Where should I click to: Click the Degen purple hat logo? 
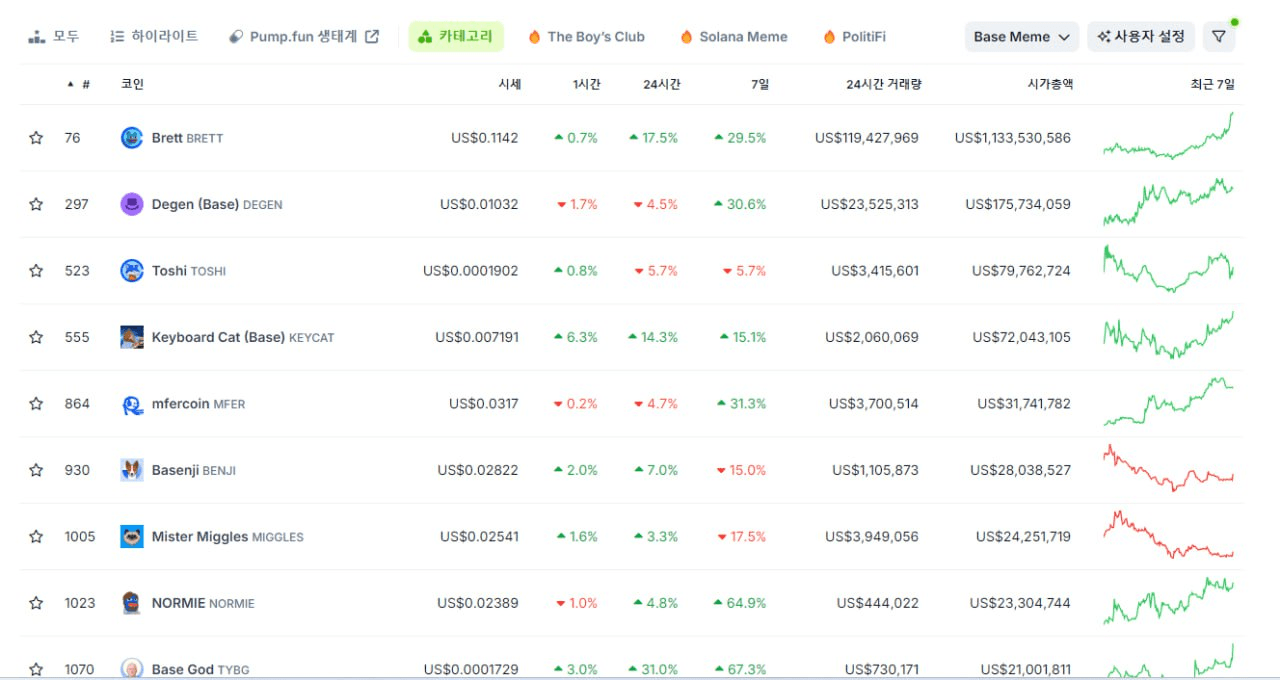click(x=132, y=204)
